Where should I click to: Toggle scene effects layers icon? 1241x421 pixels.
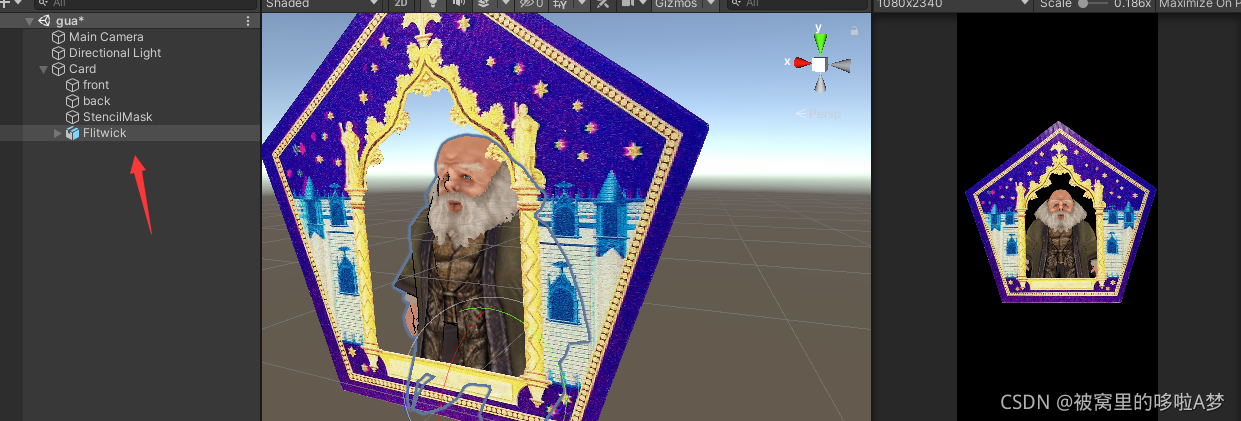(483, 4)
